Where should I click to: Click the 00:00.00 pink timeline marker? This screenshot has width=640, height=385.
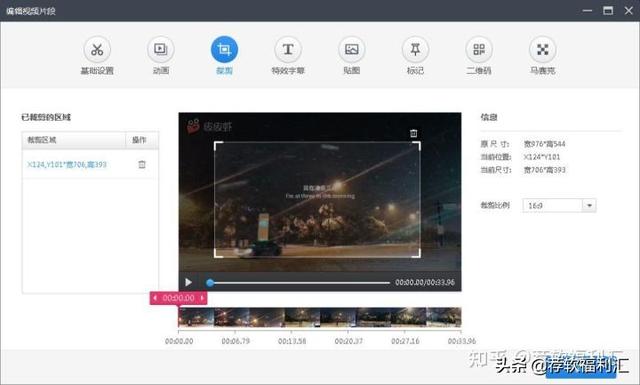(178, 298)
